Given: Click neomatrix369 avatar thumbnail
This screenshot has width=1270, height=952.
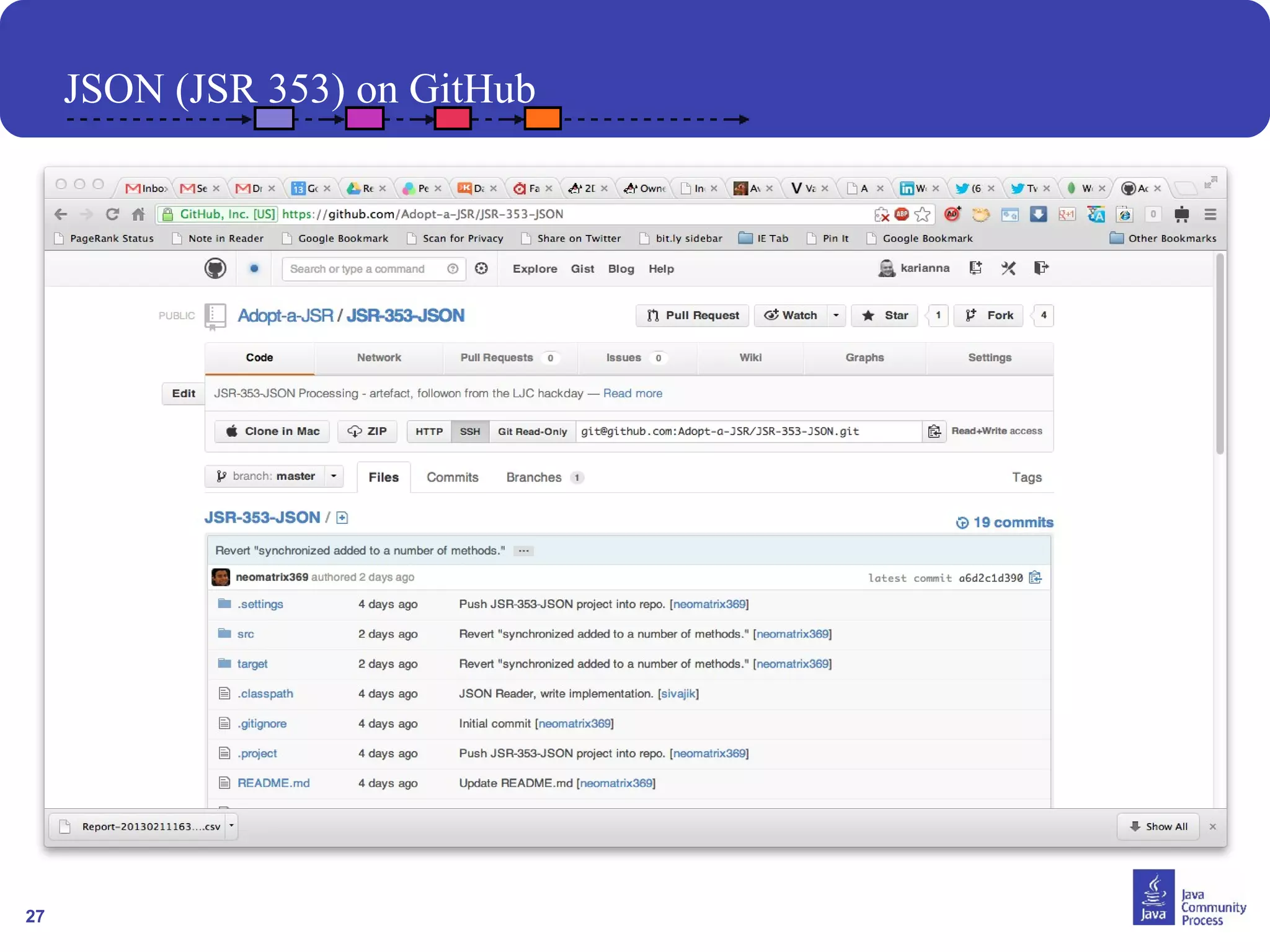Looking at the screenshot, I should point(221,577).
